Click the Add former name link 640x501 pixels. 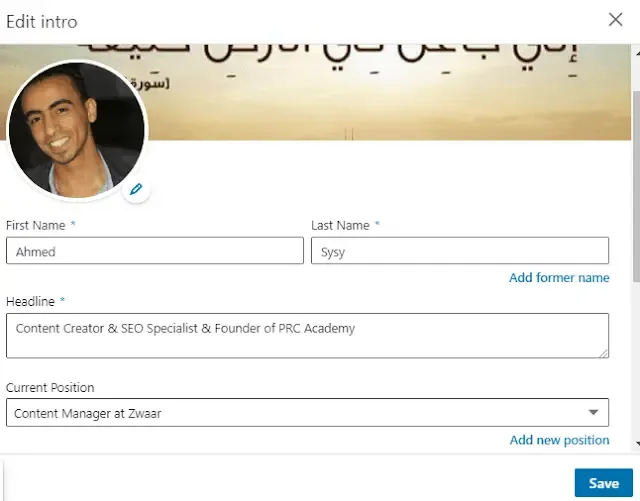(x=559, y=278)
